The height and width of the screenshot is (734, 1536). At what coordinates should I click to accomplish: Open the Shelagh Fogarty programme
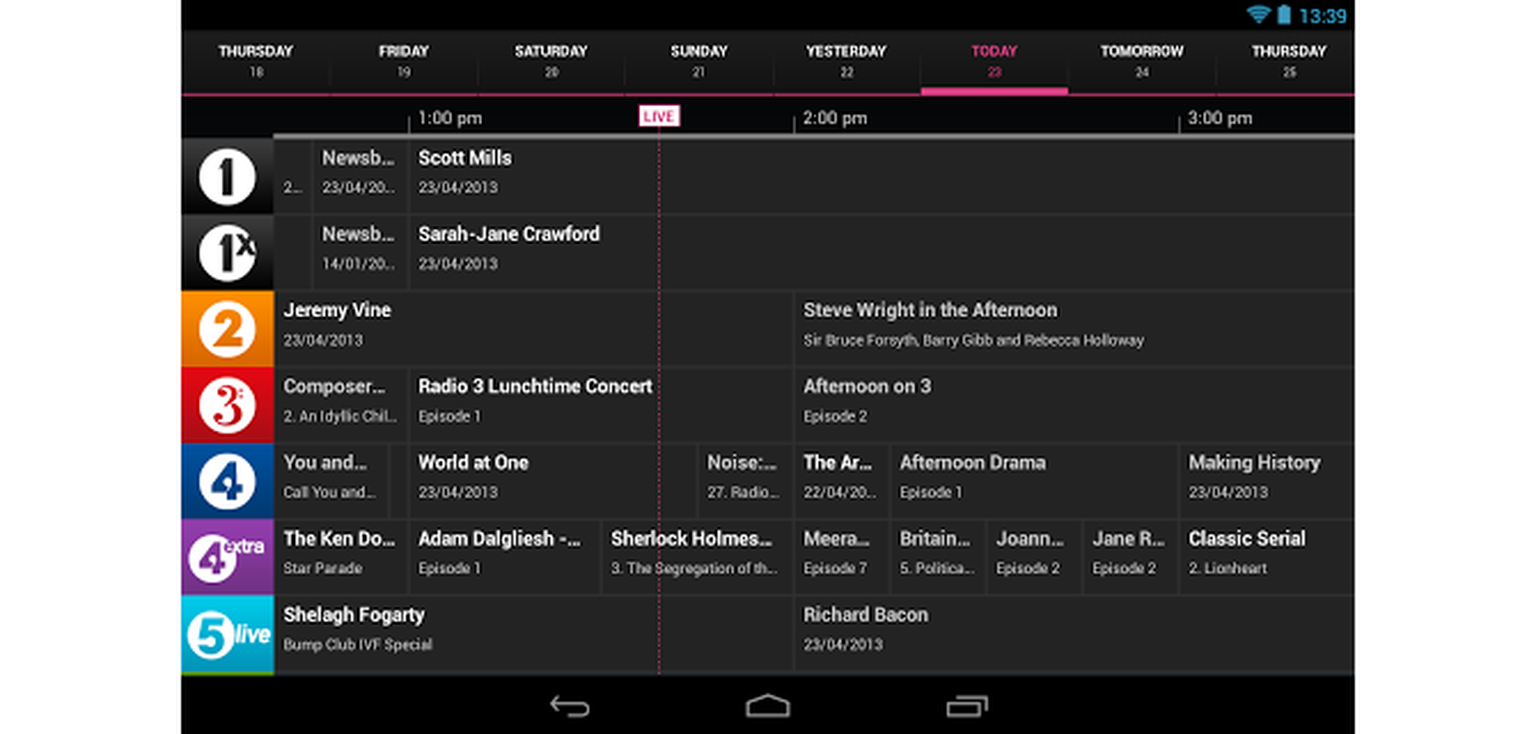(x=533, y=633)
